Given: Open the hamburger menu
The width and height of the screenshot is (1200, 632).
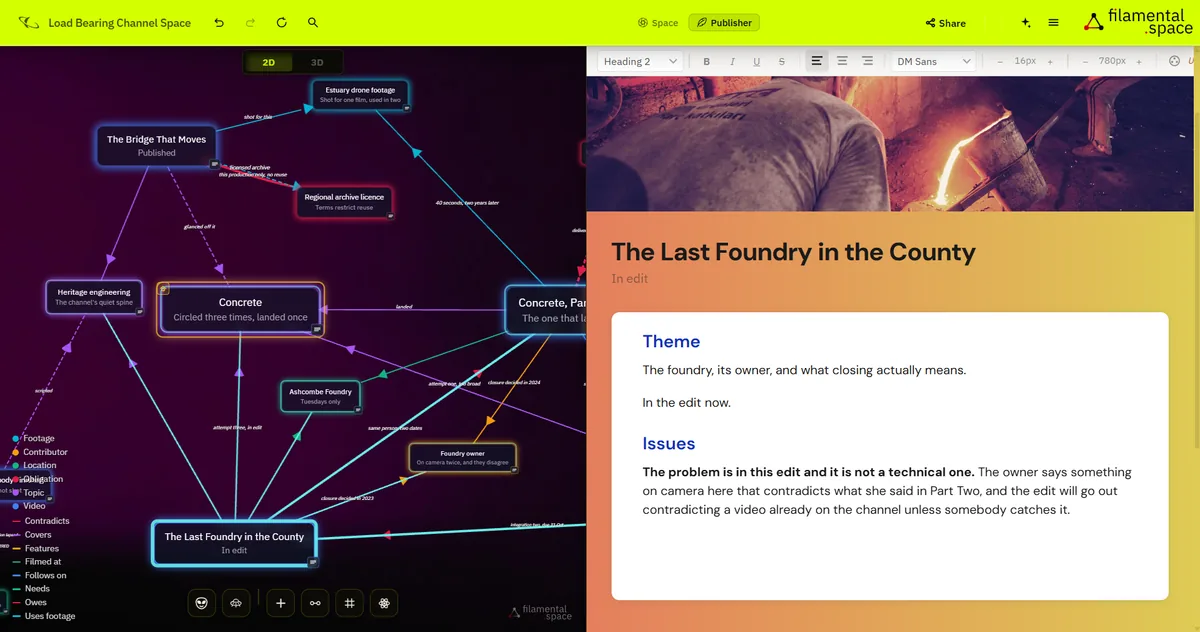Looking at the screenshot, I should point(1054,23).
